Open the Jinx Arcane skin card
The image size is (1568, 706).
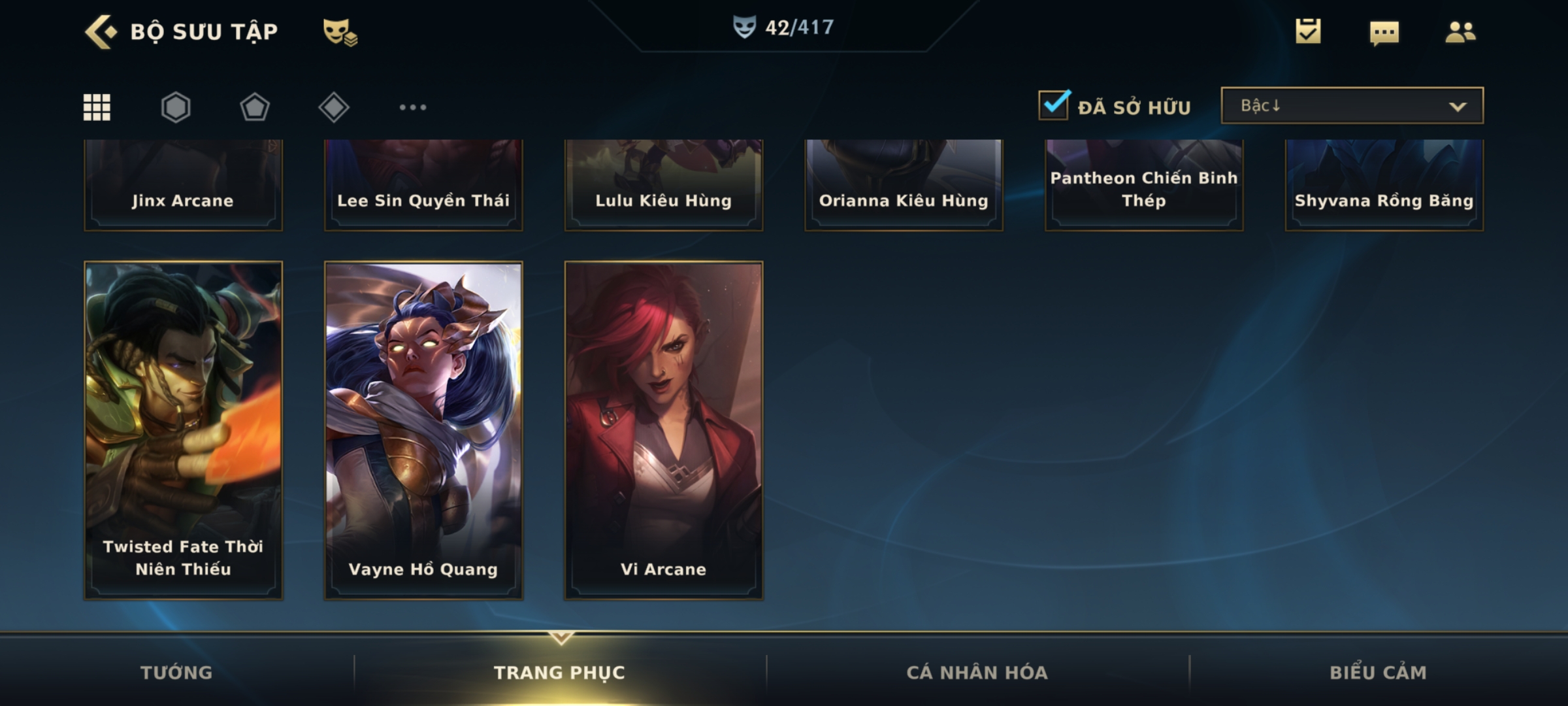pos(183,185)
